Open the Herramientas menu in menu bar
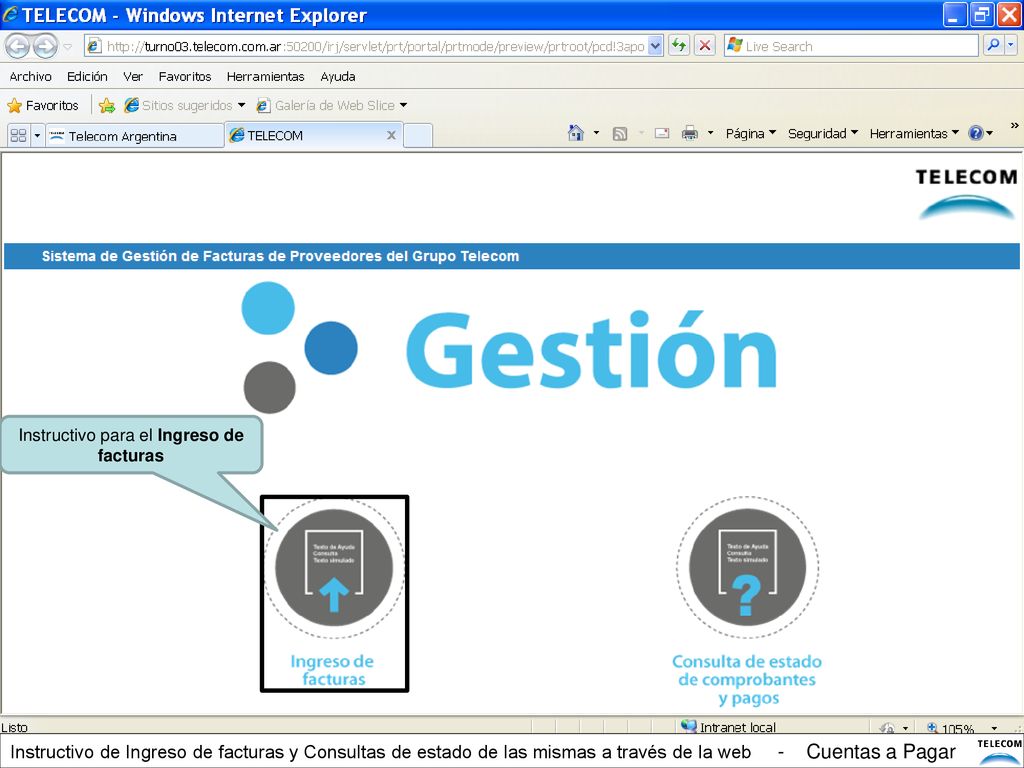 265,76
